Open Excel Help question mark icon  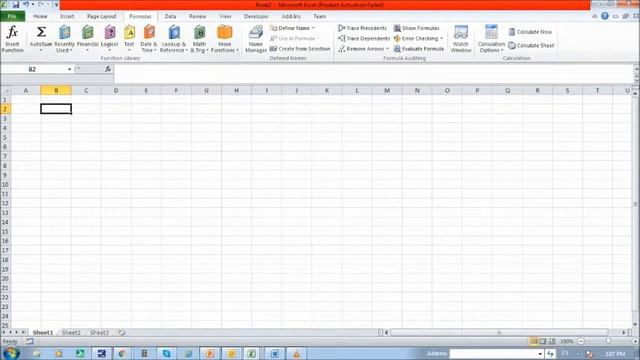click(604, 16)
